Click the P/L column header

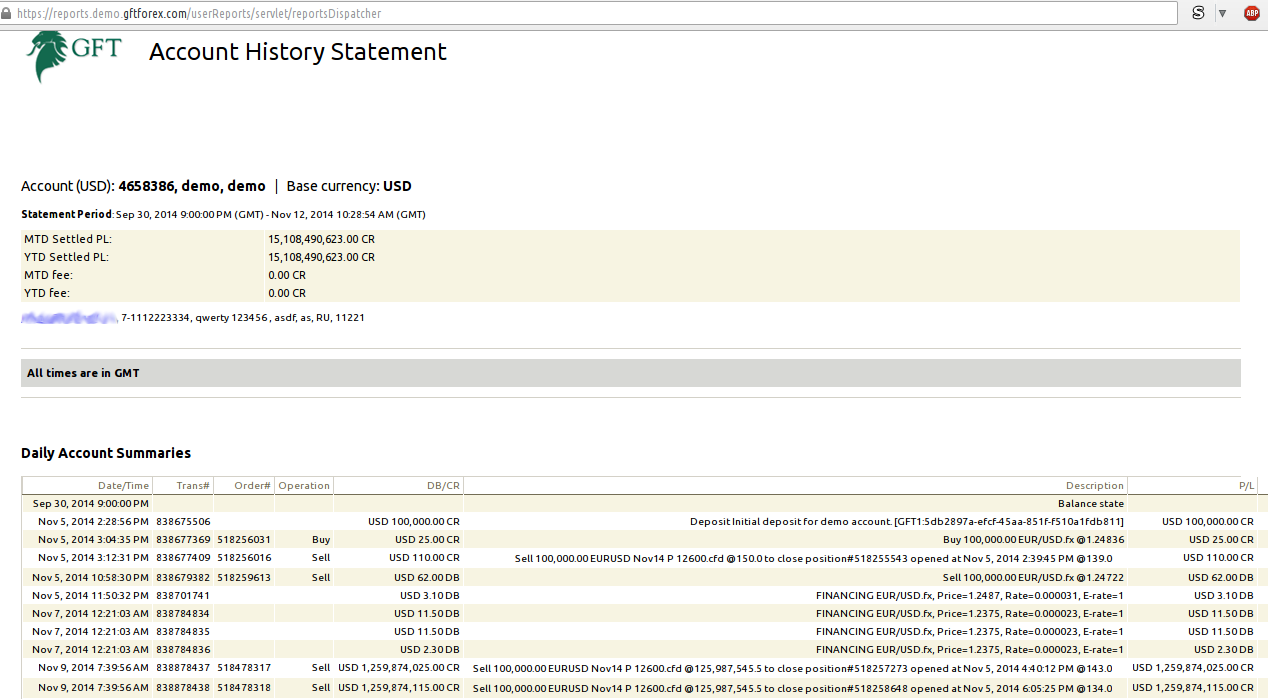(1246, 486)
